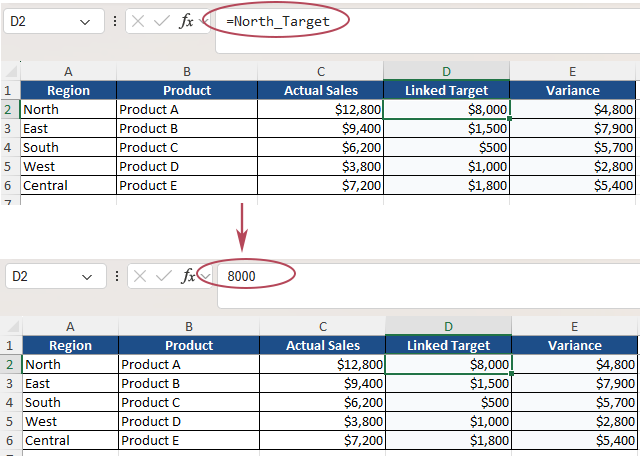Select $1,500 cell in top sheet
640x456 pixels.
click(447, 129)
